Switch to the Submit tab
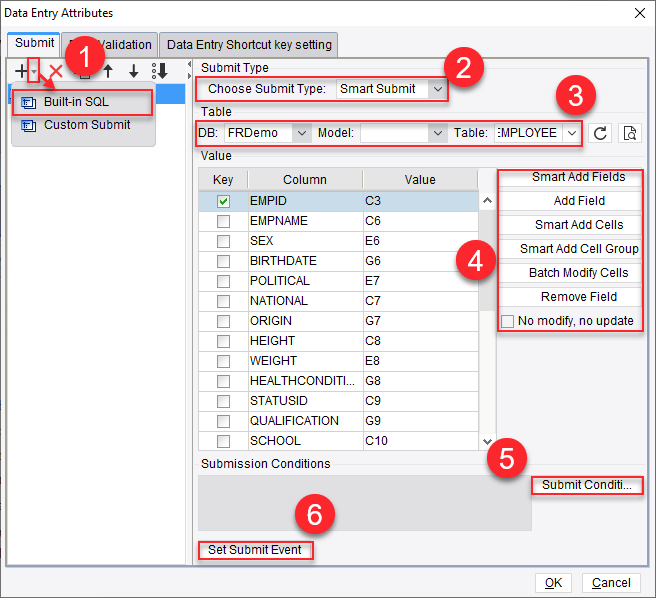 tap(34, 43)
